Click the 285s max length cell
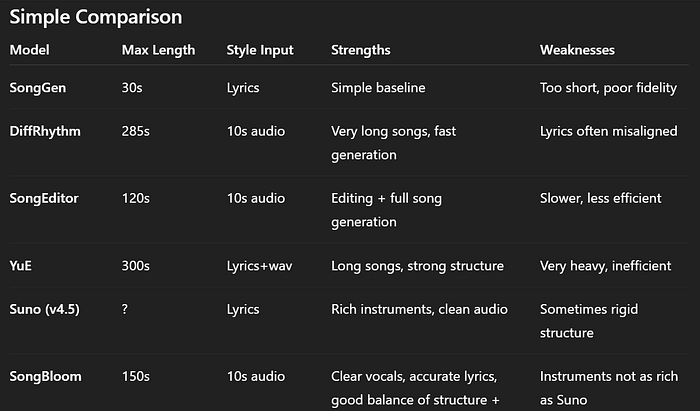Image resolution: width=700 pixels, height=411 pixels. (136, 131)
